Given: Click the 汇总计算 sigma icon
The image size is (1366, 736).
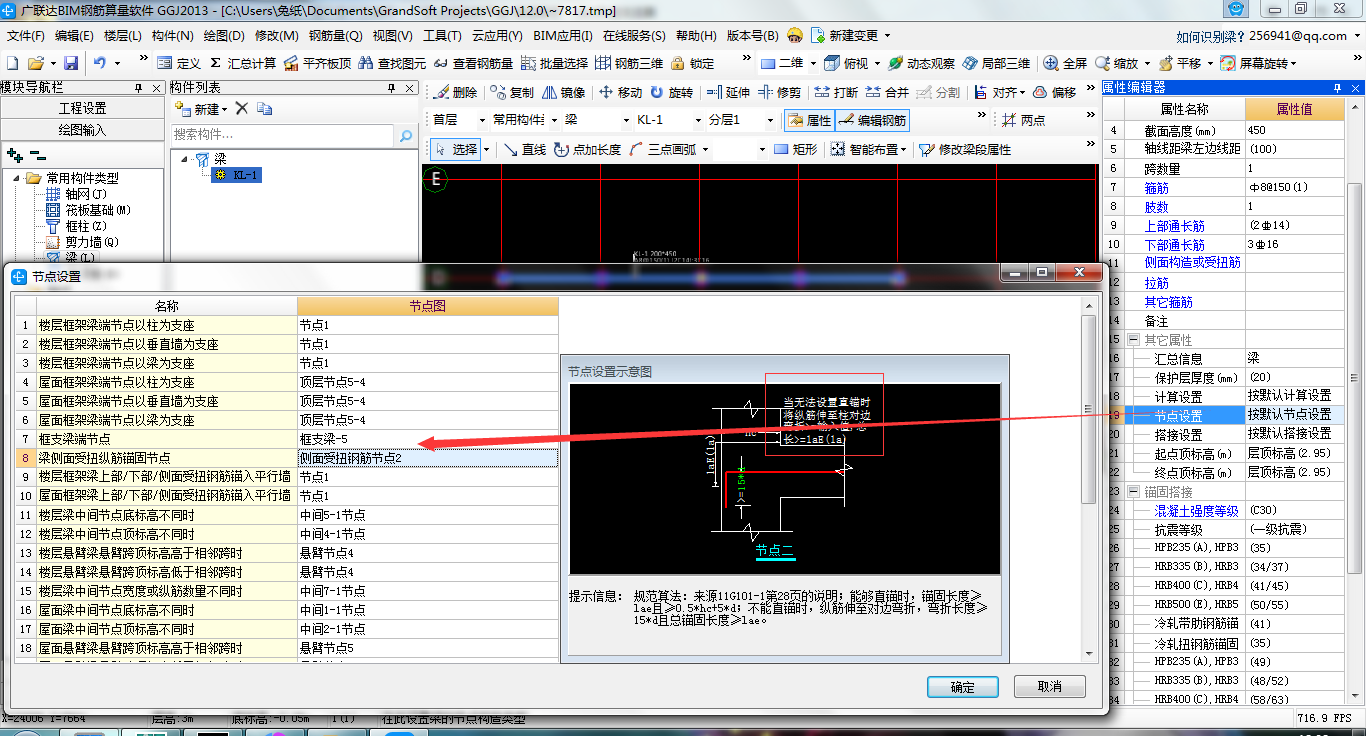Looking at the screenshot, I should 216,63.
